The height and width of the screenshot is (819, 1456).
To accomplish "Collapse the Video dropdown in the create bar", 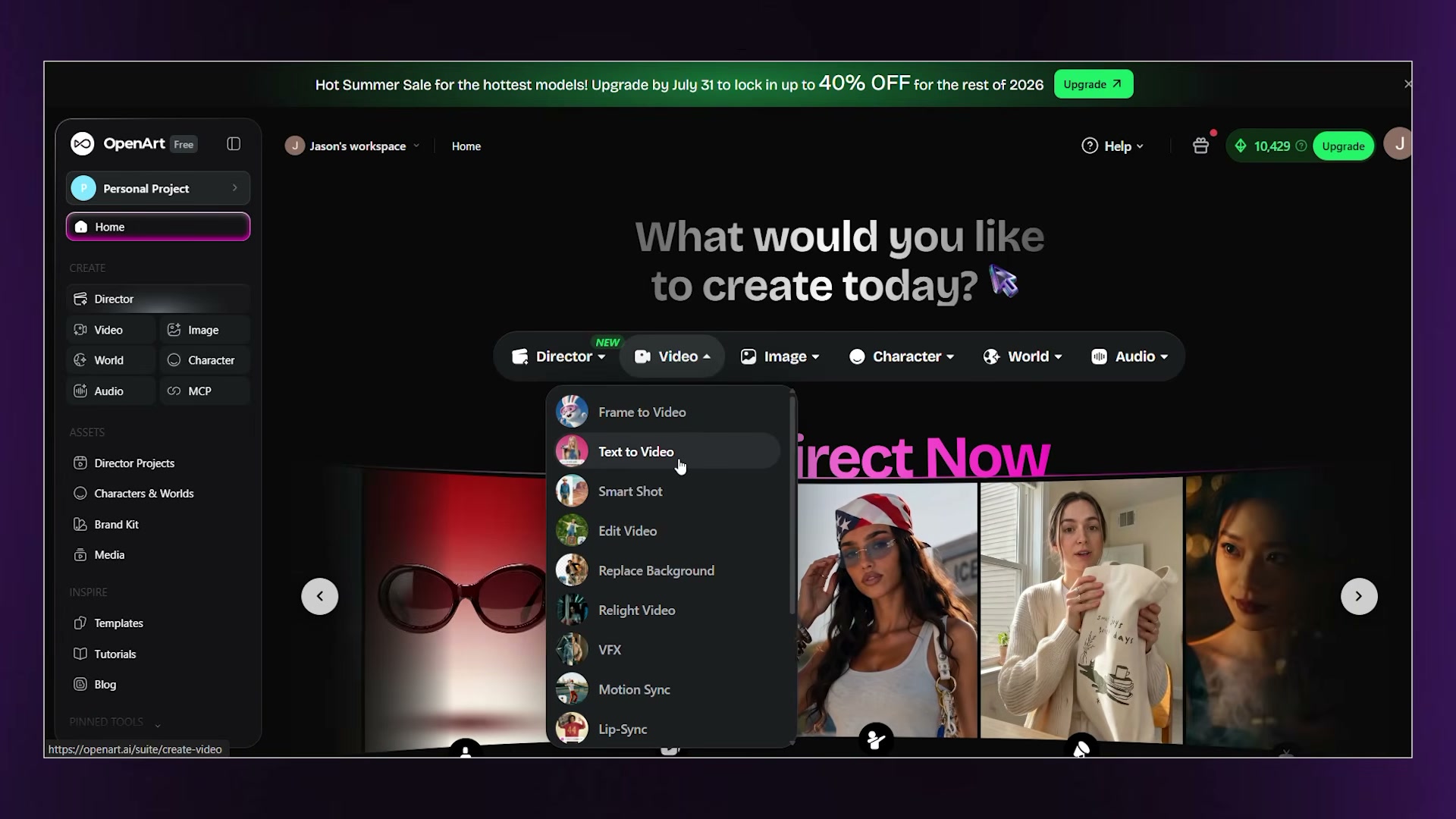I will (x=673, y=356).
